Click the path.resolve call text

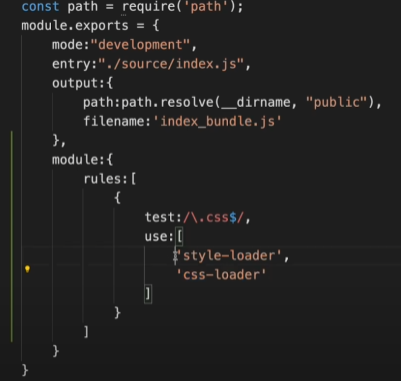tap(167, 102)
